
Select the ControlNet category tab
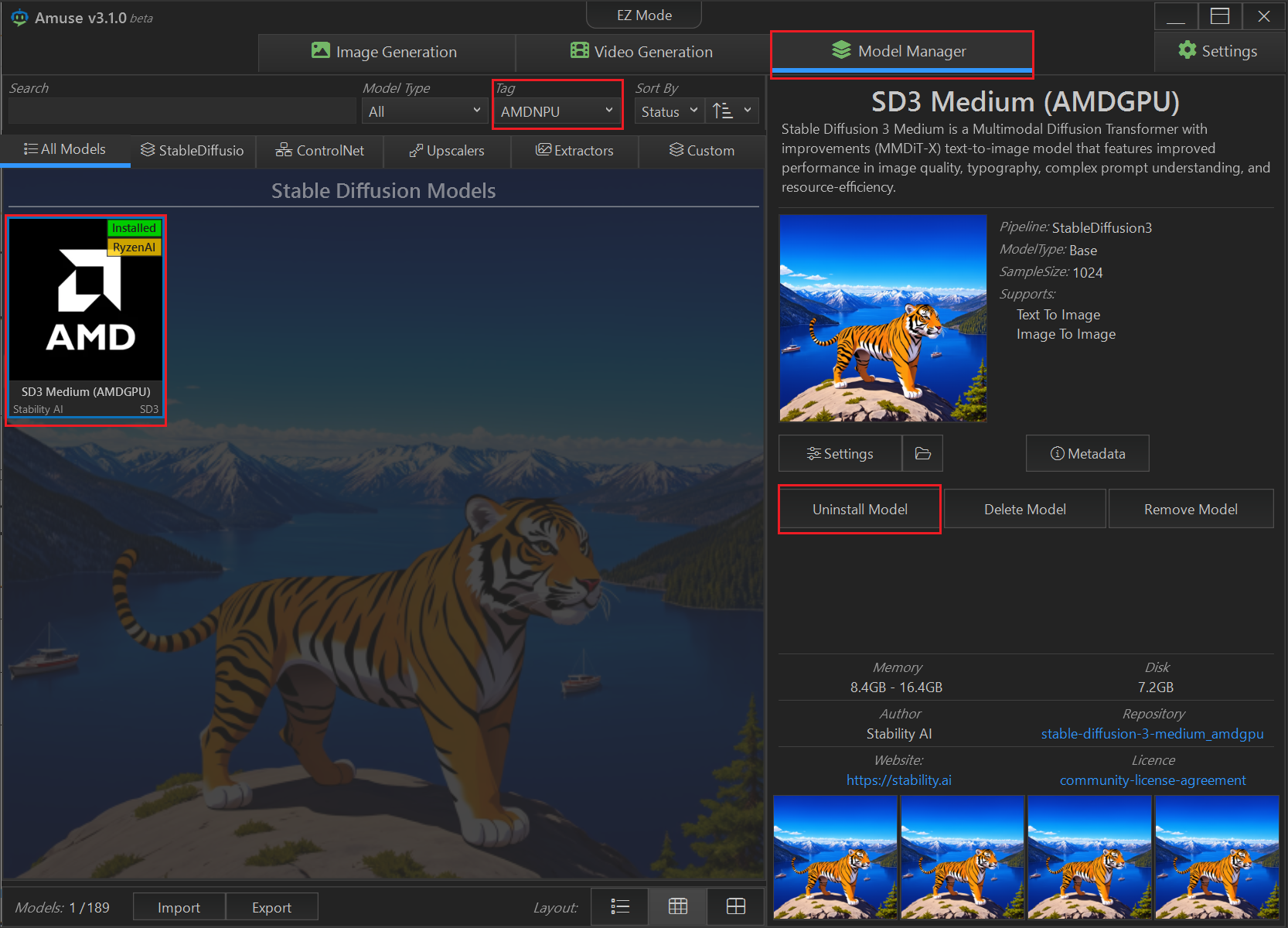tap(320, 151)
